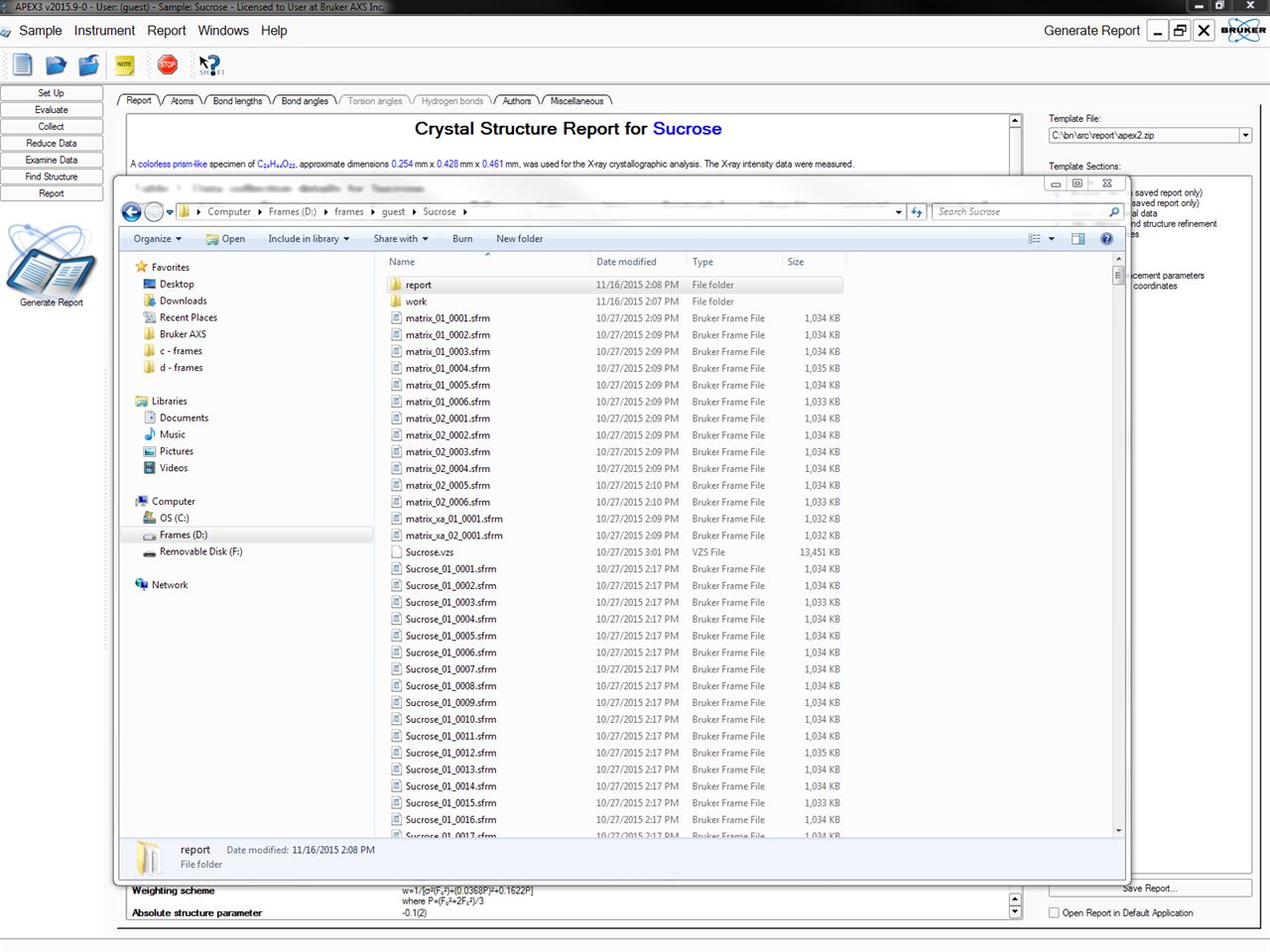Click the Removable Disk (F:) drive icon

tap(150, 552)
